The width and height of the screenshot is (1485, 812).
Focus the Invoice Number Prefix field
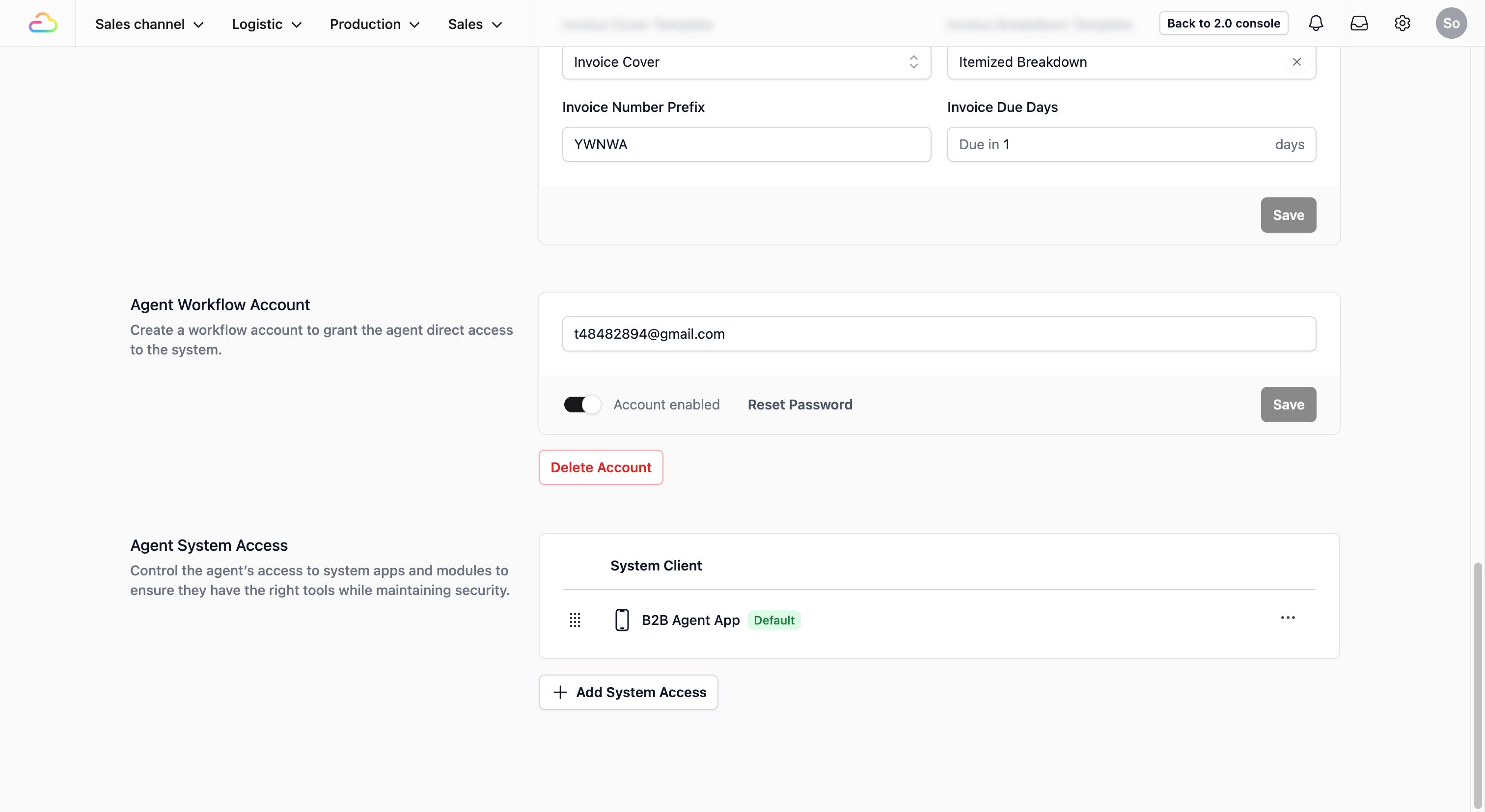coord(746,145)
